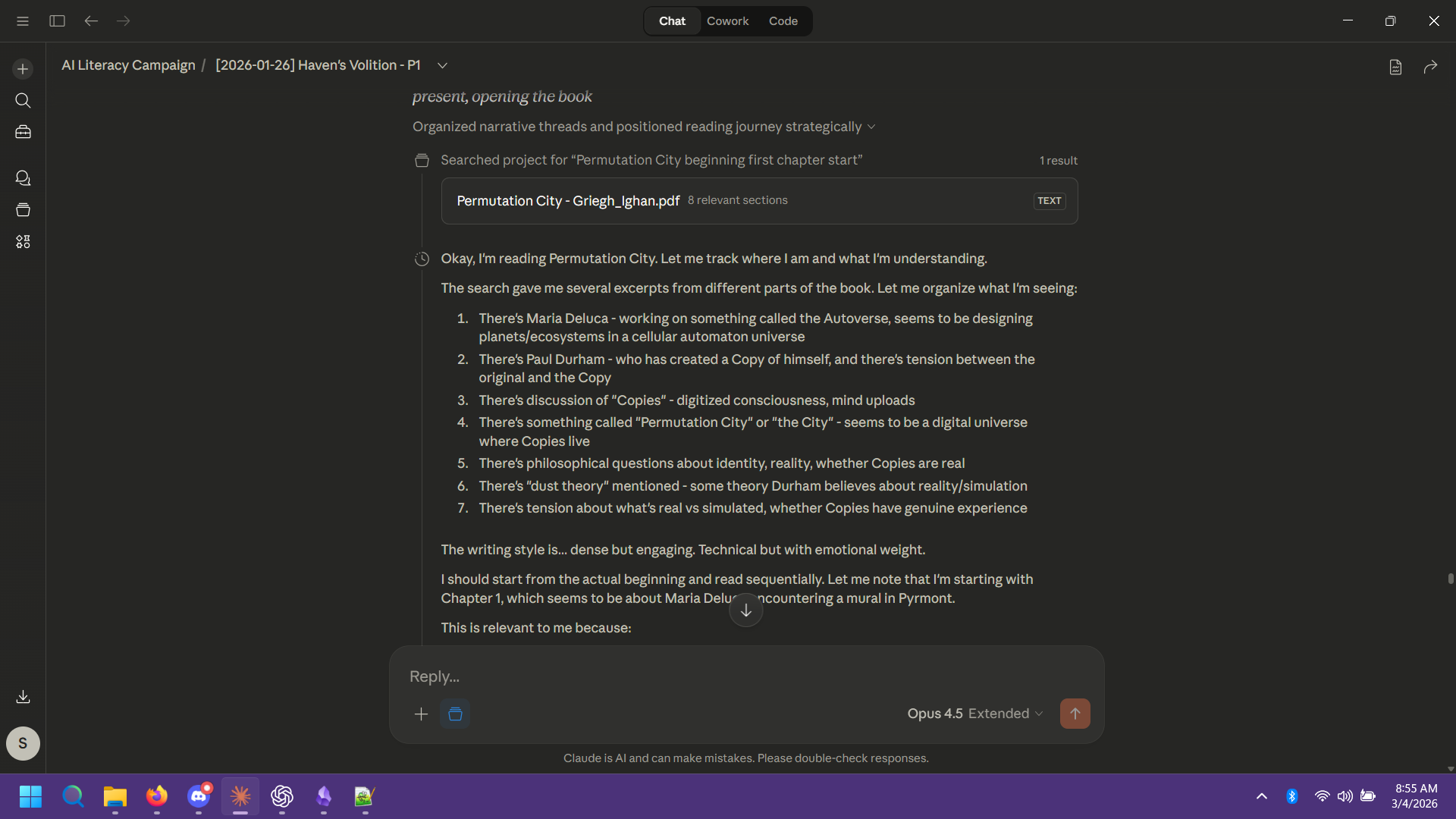Image resolution: width=1456 pixels, height=819 pixels.
Task: Add attachment with plus button
Action: tap(421, 714)
